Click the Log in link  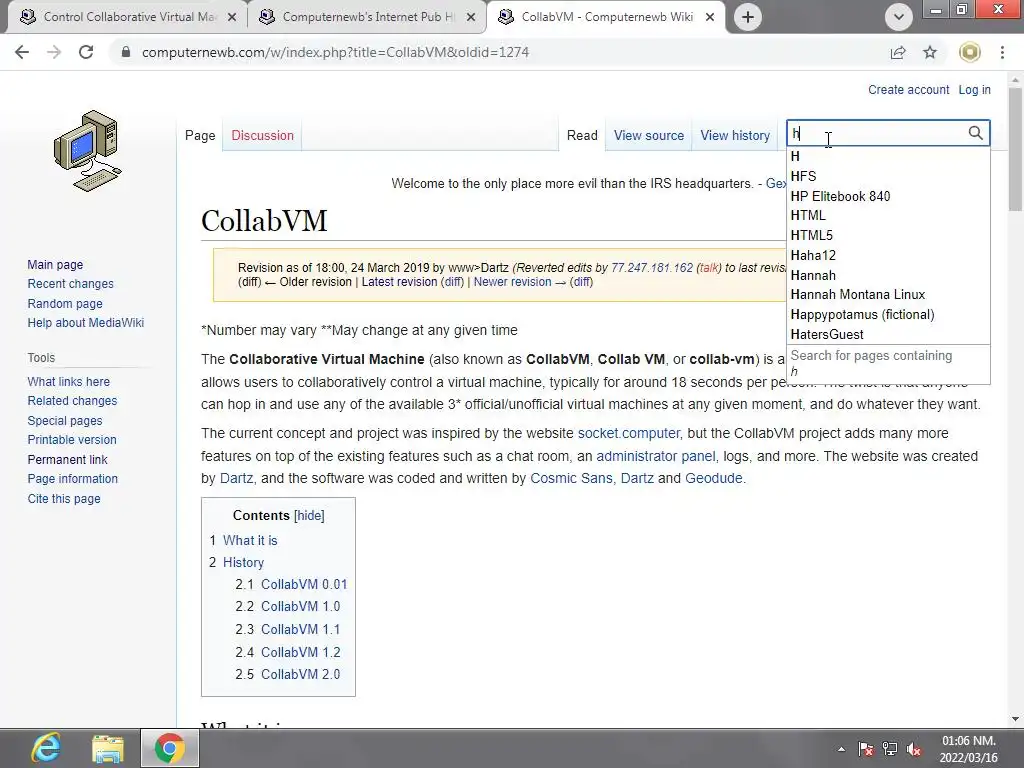click(974, 89)
